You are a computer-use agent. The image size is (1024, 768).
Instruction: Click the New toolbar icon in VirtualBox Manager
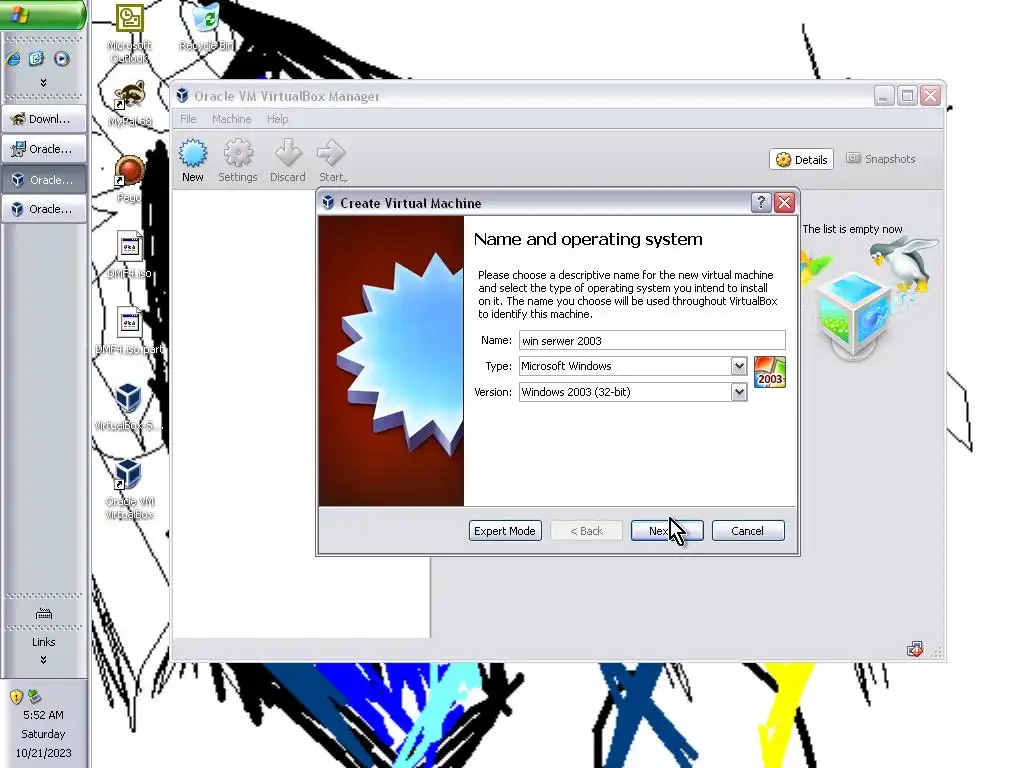tap(193, 160)
